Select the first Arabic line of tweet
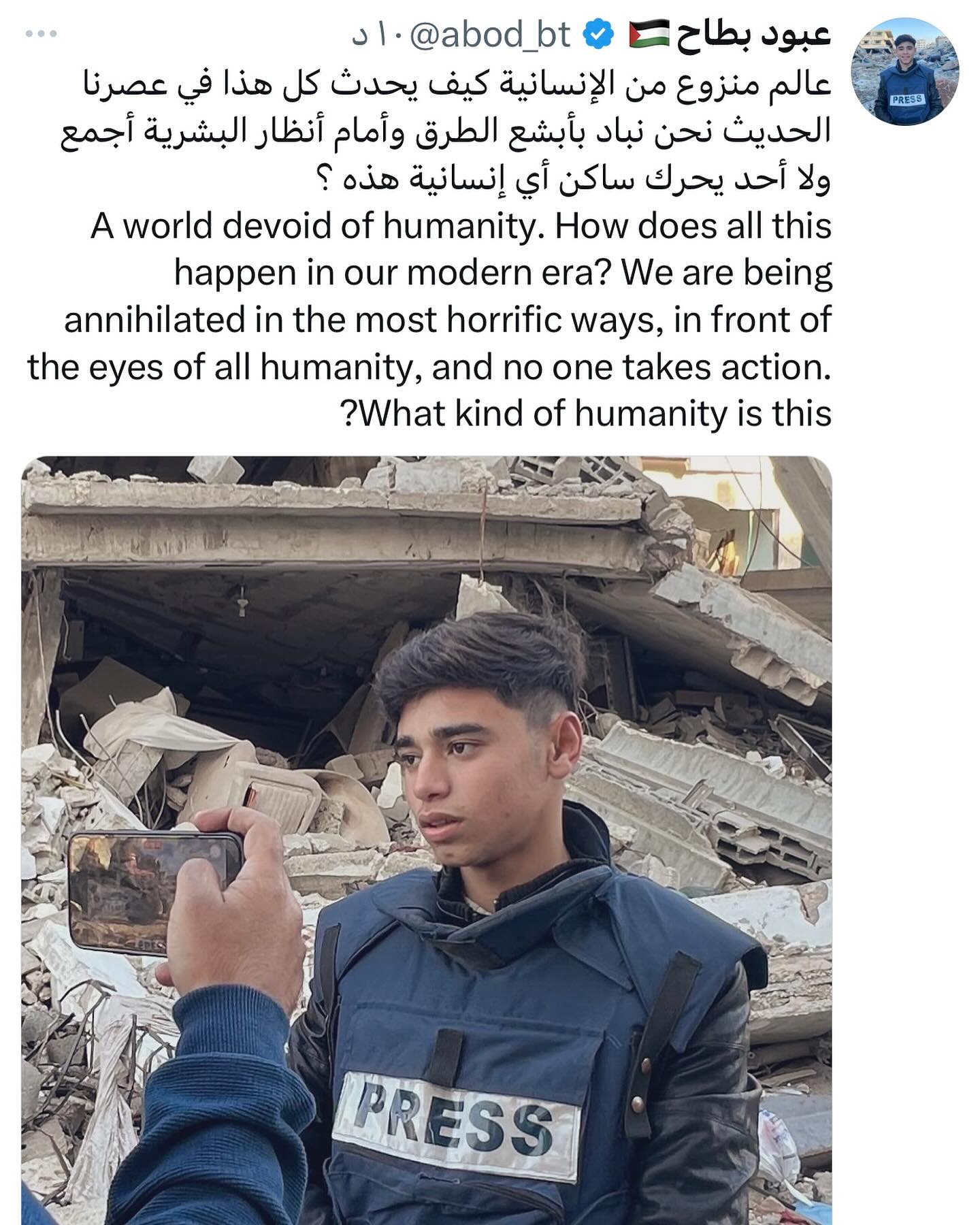This screenshot has width=980, height=1225. (x=457, y=84)
